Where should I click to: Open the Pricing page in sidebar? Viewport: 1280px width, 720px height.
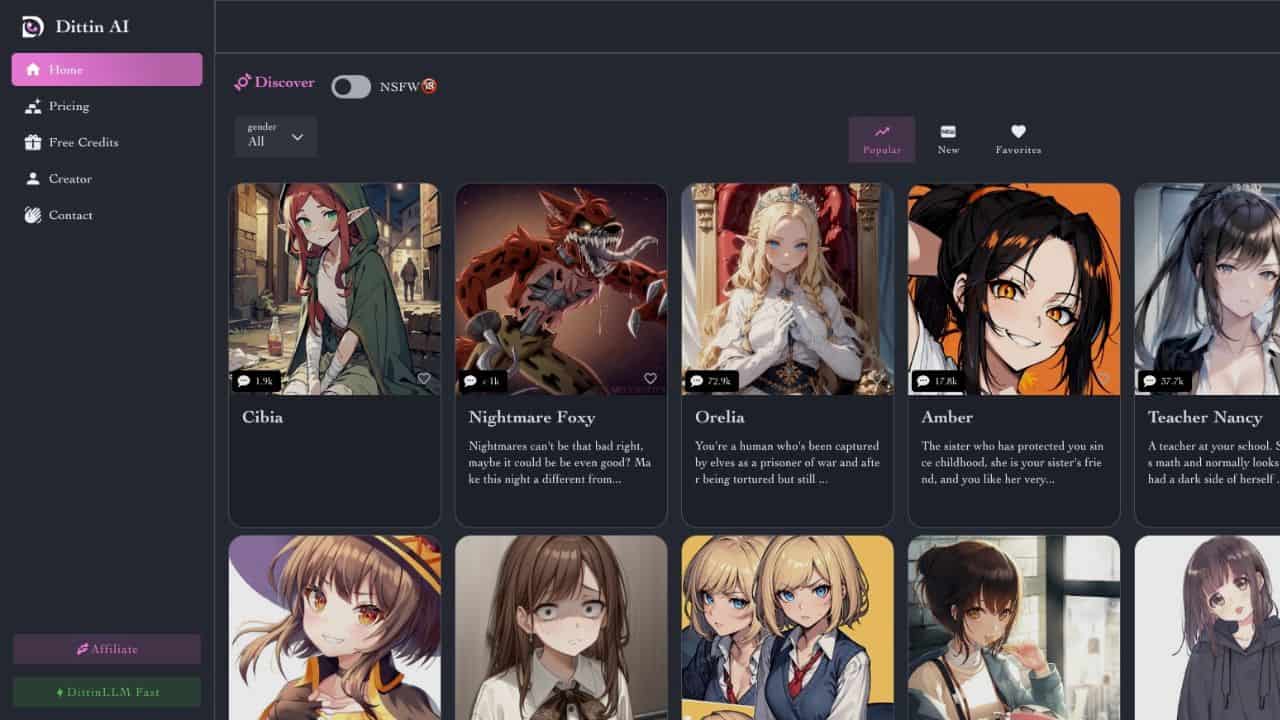(x=107, y=106)
